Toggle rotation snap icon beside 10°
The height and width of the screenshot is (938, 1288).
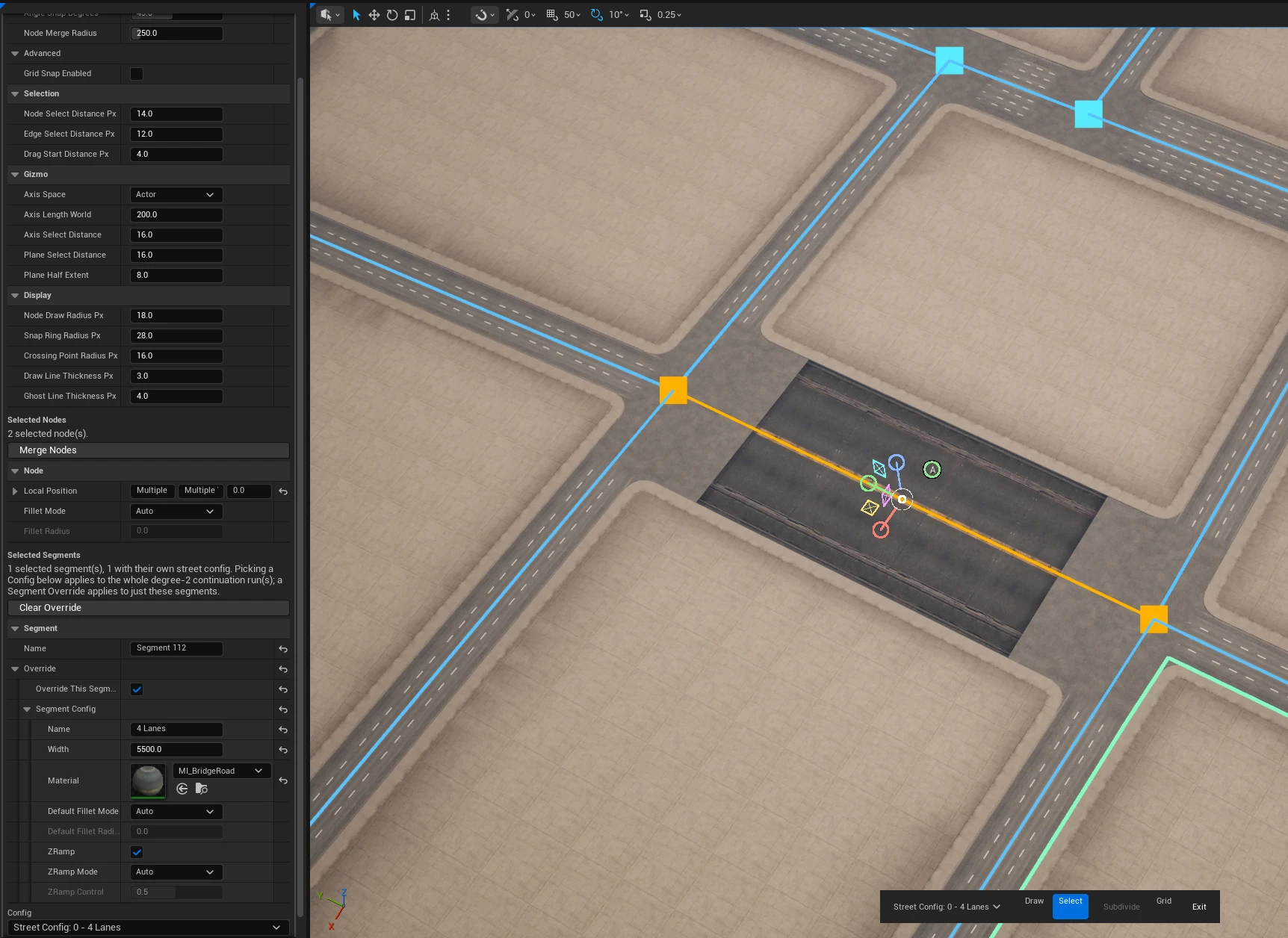[596, 15]
